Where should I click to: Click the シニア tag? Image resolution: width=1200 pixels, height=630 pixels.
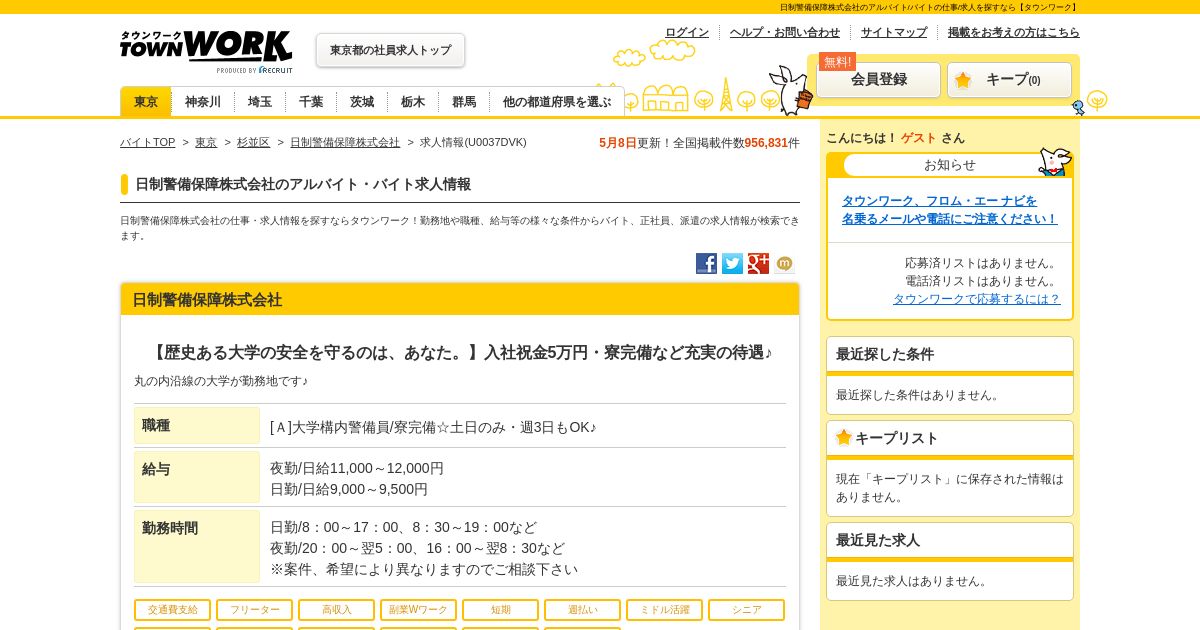click(x=746, y=610)
